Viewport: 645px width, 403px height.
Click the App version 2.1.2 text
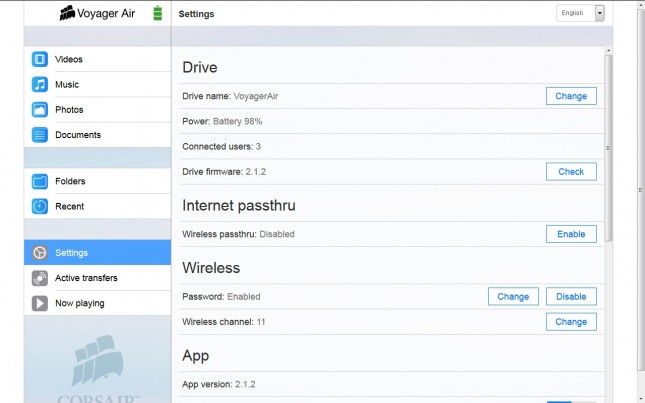pyautogui.click(x=218, y=384)
